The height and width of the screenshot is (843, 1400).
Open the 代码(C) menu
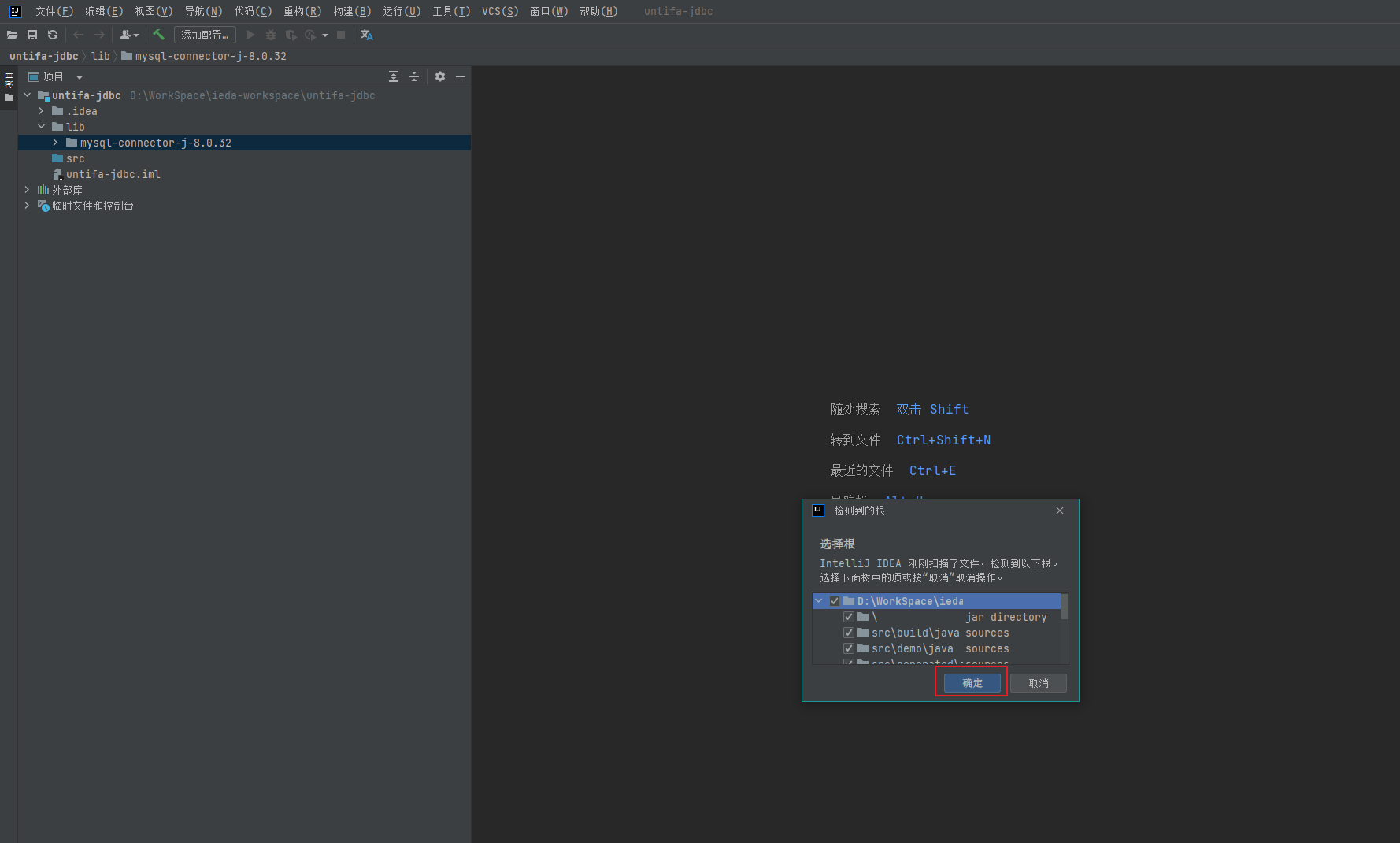pos(253,11)
